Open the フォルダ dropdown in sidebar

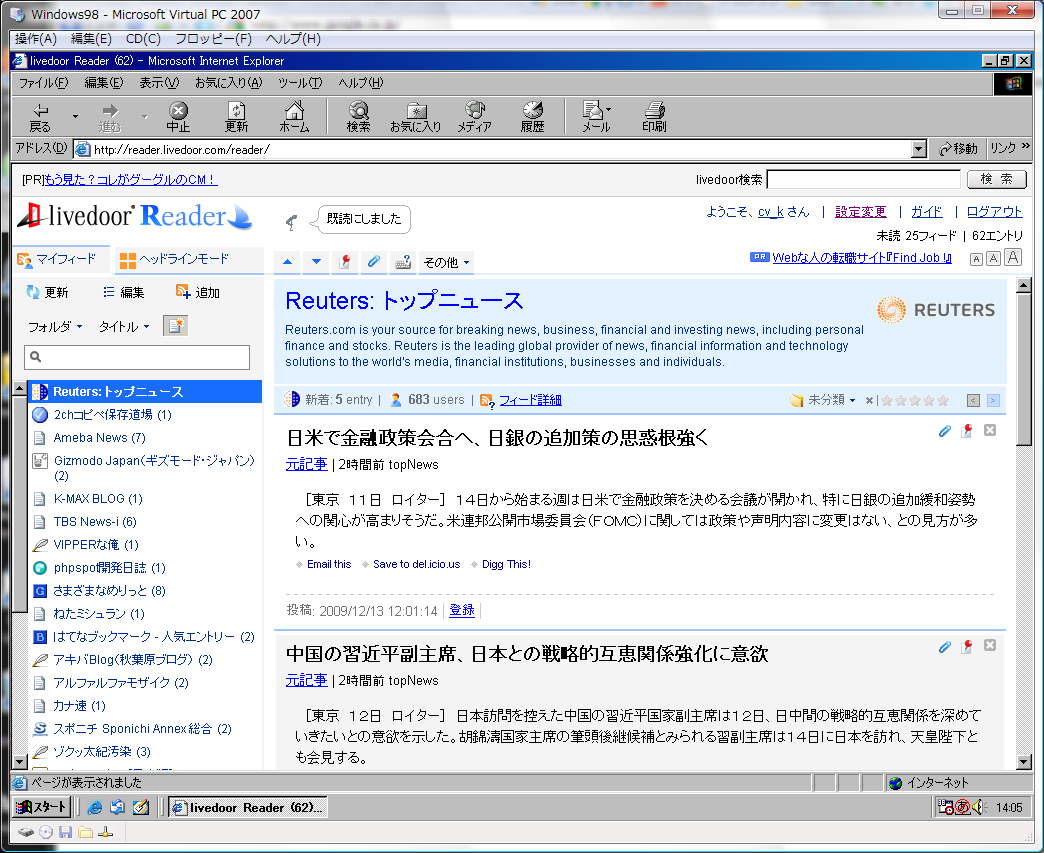pos(55,326)
